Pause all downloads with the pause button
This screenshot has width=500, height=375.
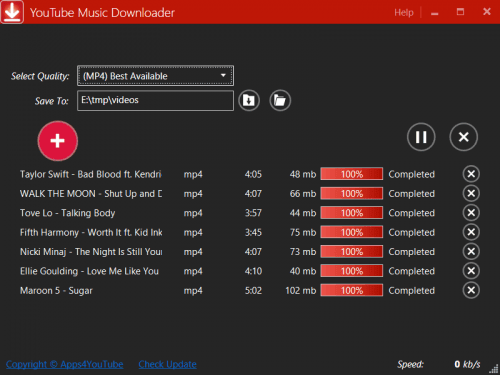[421, 137]
